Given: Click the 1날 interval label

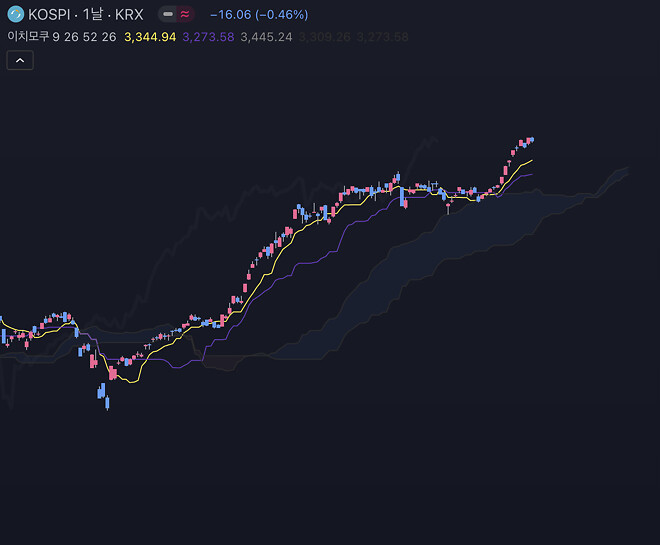Looking at the screenshot, I should point(93,14).
